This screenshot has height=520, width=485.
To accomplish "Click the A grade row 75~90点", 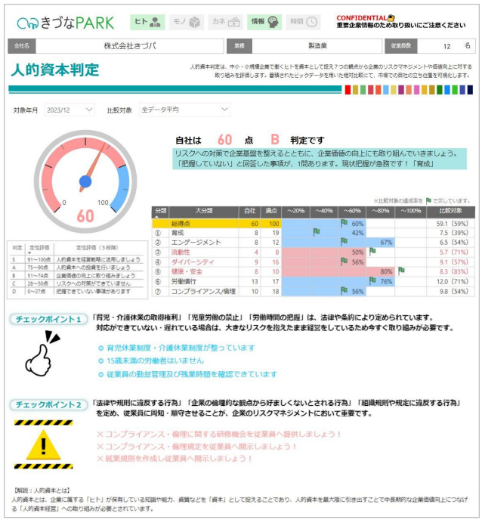I will [77, 268].
